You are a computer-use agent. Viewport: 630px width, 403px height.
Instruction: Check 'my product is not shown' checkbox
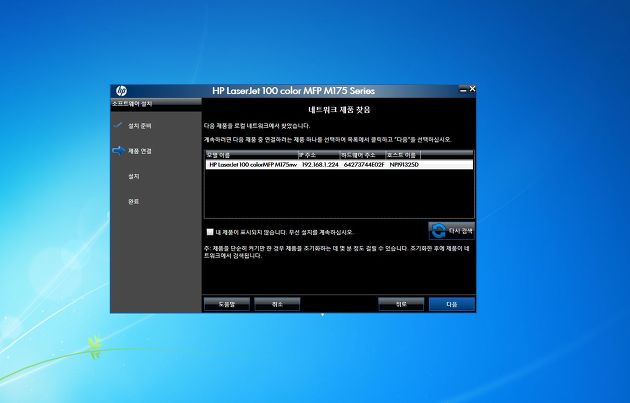(x=210, y=232)
